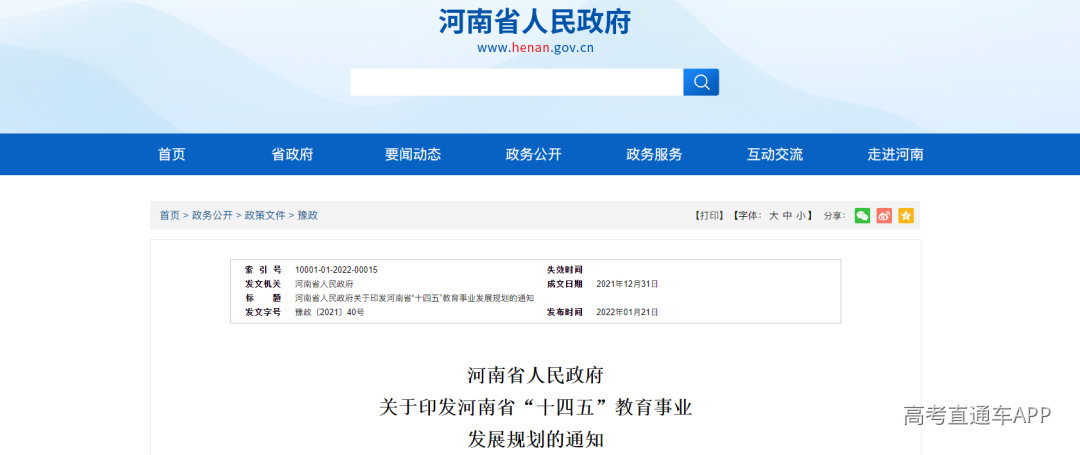Click the 索引号 label

tap(262, 270)
